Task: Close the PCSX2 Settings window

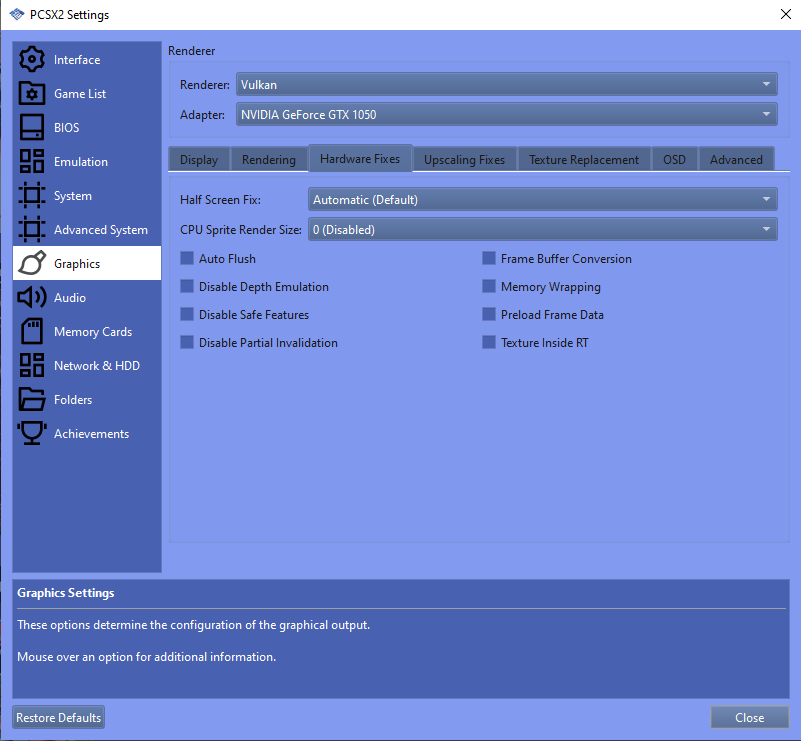Action: [786, 14]
